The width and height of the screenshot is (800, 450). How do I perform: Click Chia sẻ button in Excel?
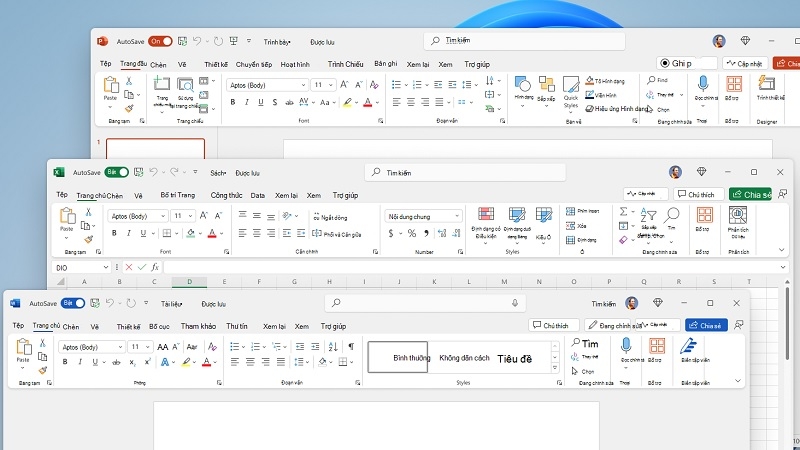click(x=751, y=194)
